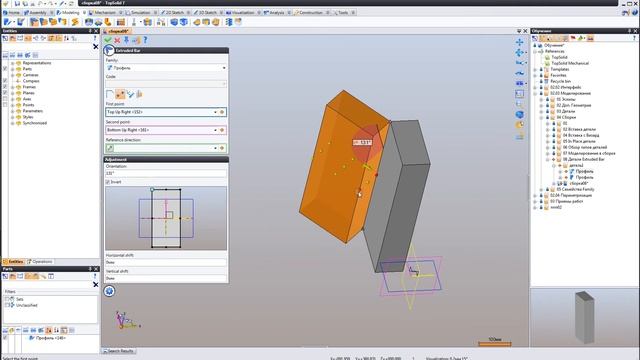
Task: Click the Vertical shift input field
Action: [166, 278]
